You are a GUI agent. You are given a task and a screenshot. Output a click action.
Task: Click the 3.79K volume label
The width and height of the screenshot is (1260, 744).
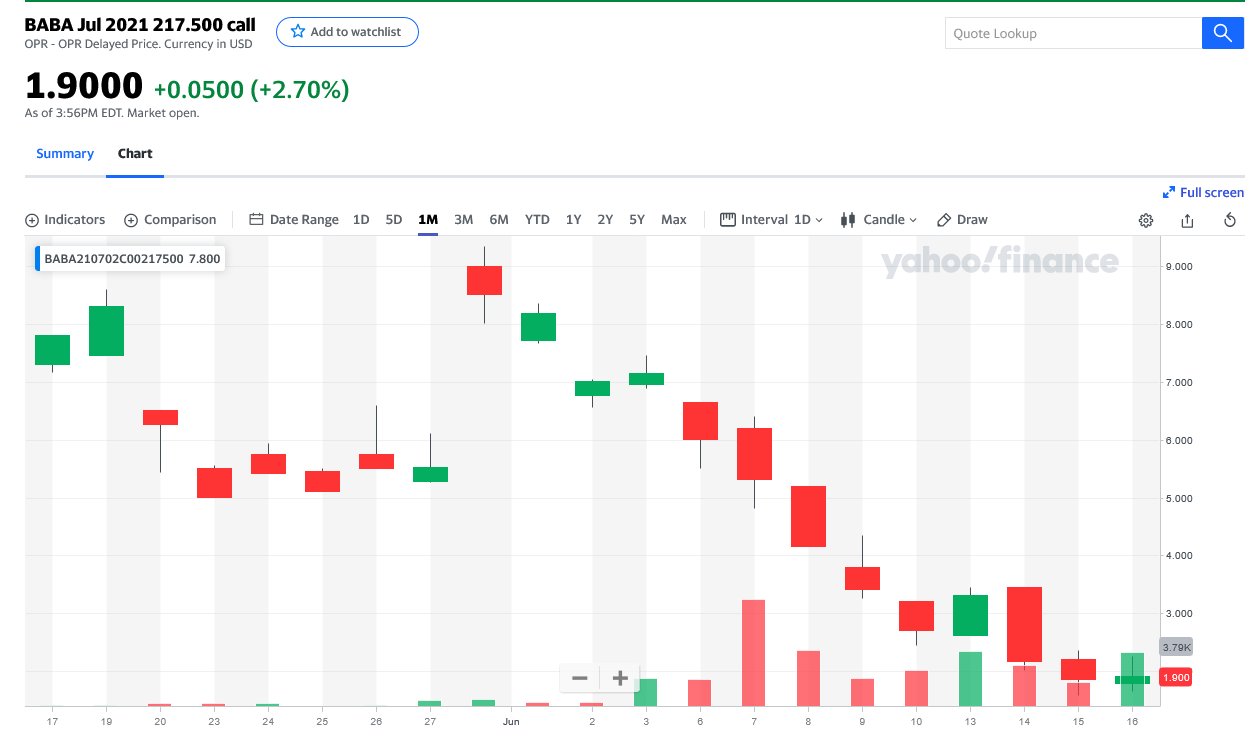[x=1177, y=647]
